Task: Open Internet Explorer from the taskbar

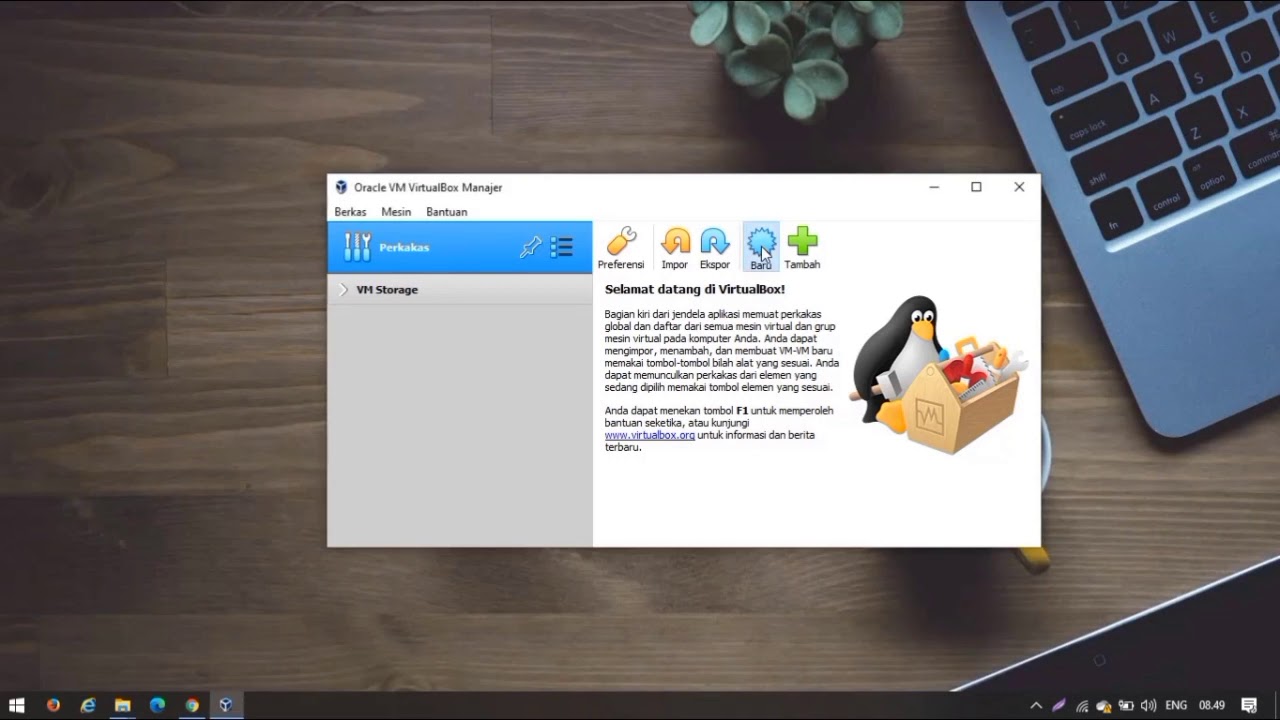Action: point(88,705)
